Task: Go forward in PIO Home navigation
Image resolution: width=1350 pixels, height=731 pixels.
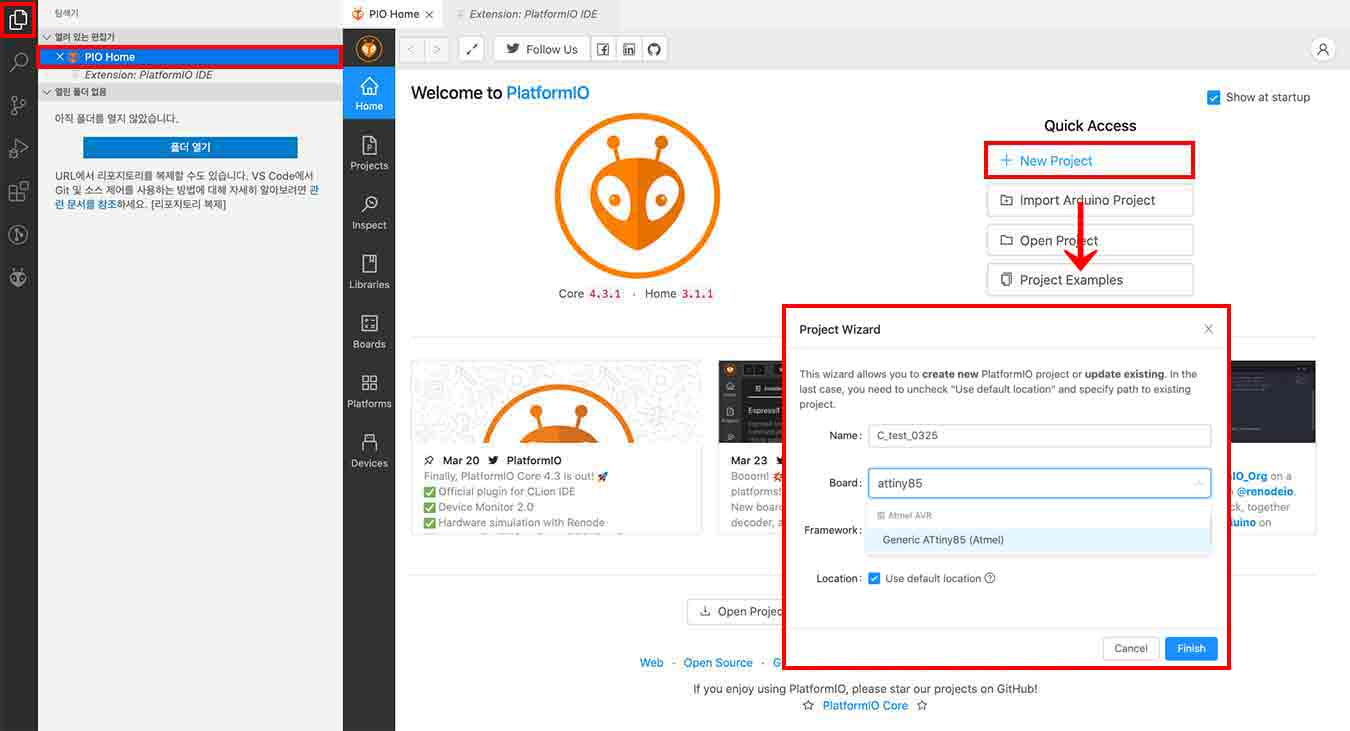Action: pos(436,49)
